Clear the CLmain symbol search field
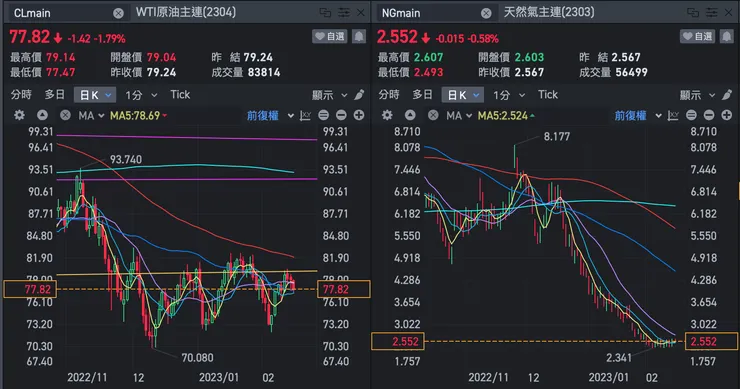This screenshot has height=389, width=740. [x=118, y=13]
